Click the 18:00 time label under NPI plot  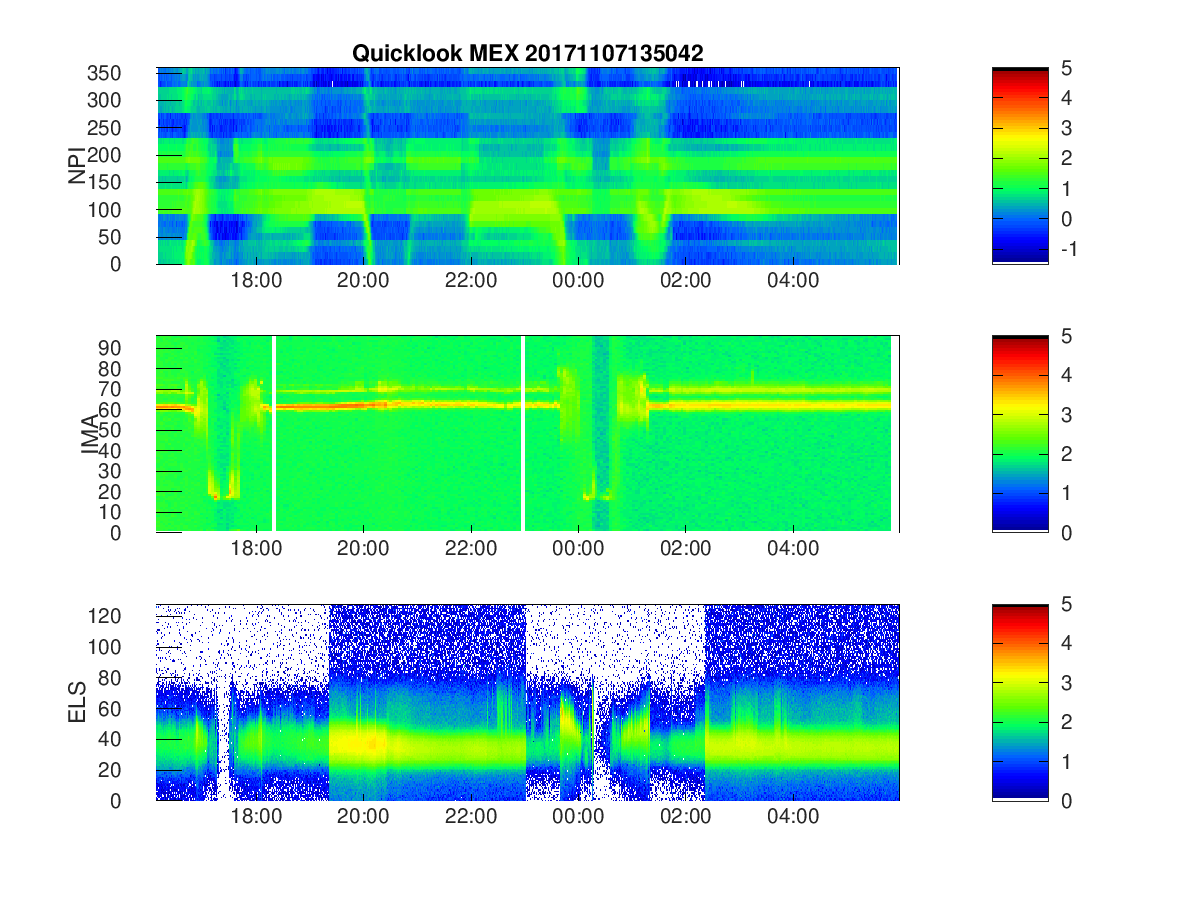coord(256,281)
